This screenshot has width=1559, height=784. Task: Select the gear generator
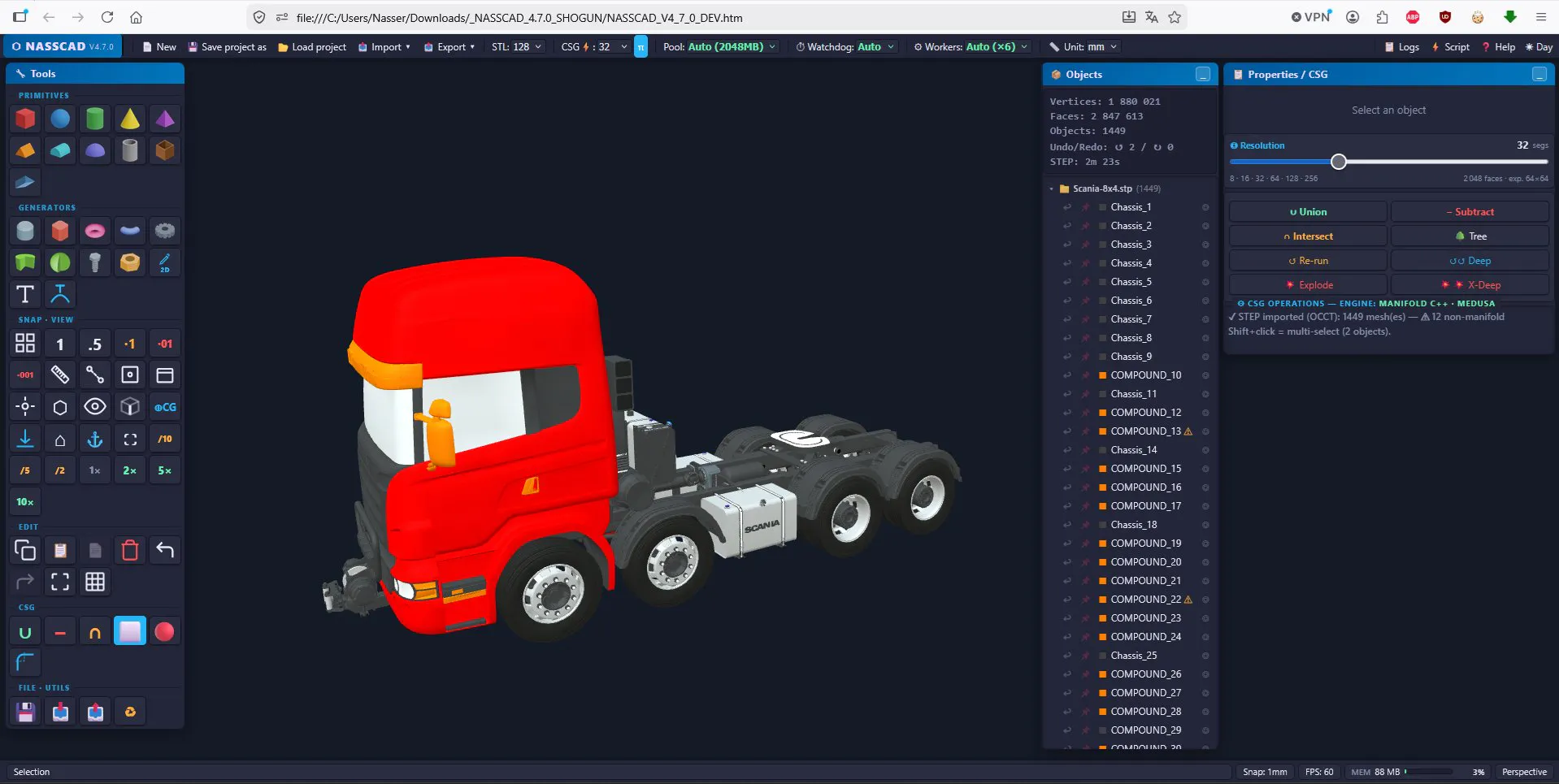coord(165,231)
